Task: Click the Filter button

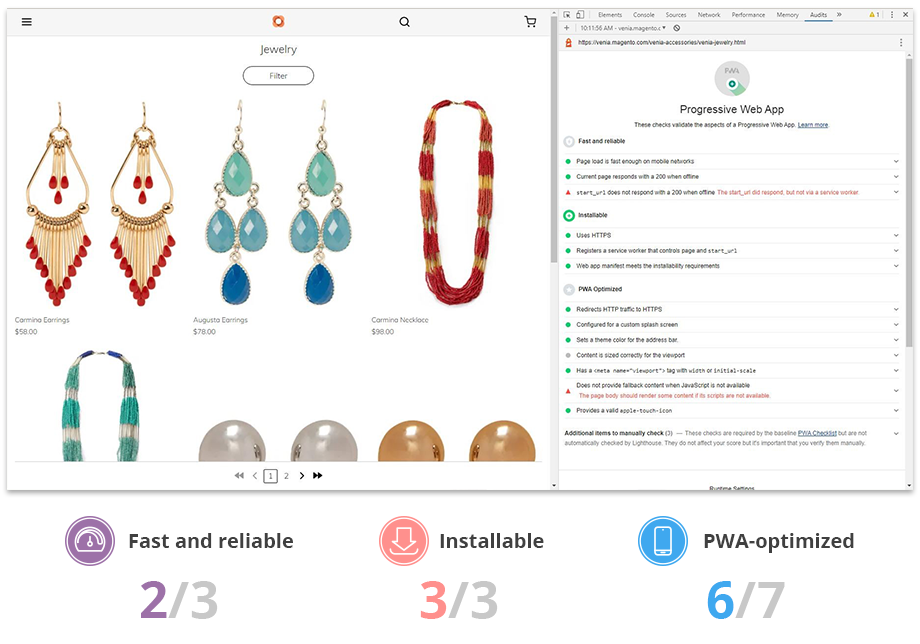Action: (x=278, y=76)
